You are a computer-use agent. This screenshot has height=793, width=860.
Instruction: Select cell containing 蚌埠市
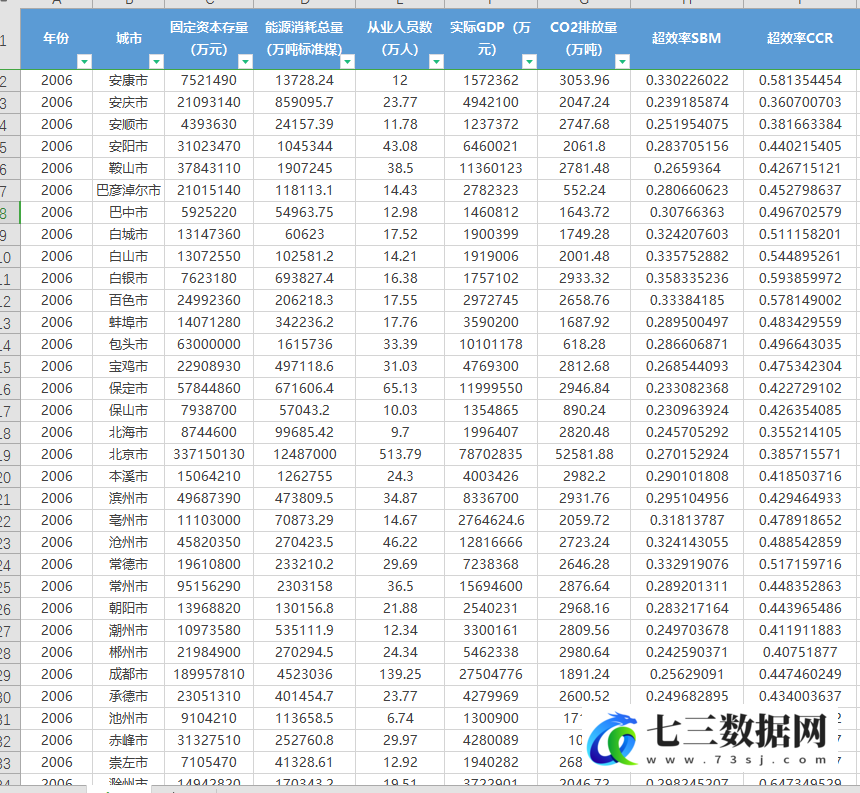pos(129,322)
